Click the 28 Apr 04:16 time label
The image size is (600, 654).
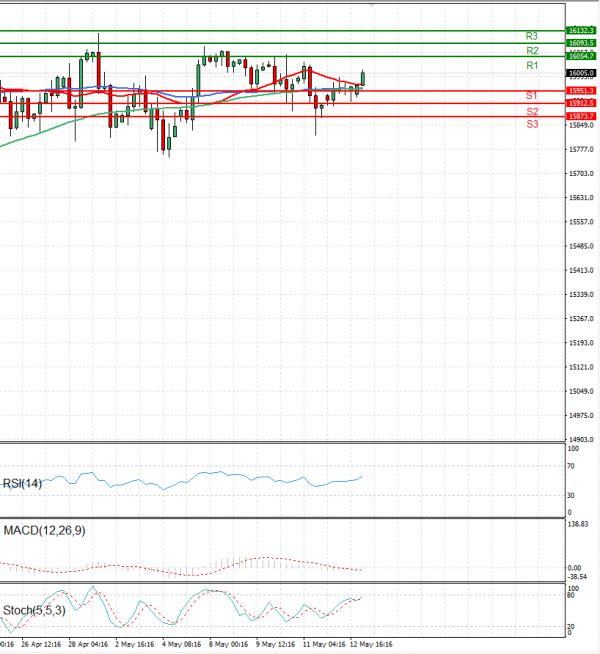(x=88, y=644)
